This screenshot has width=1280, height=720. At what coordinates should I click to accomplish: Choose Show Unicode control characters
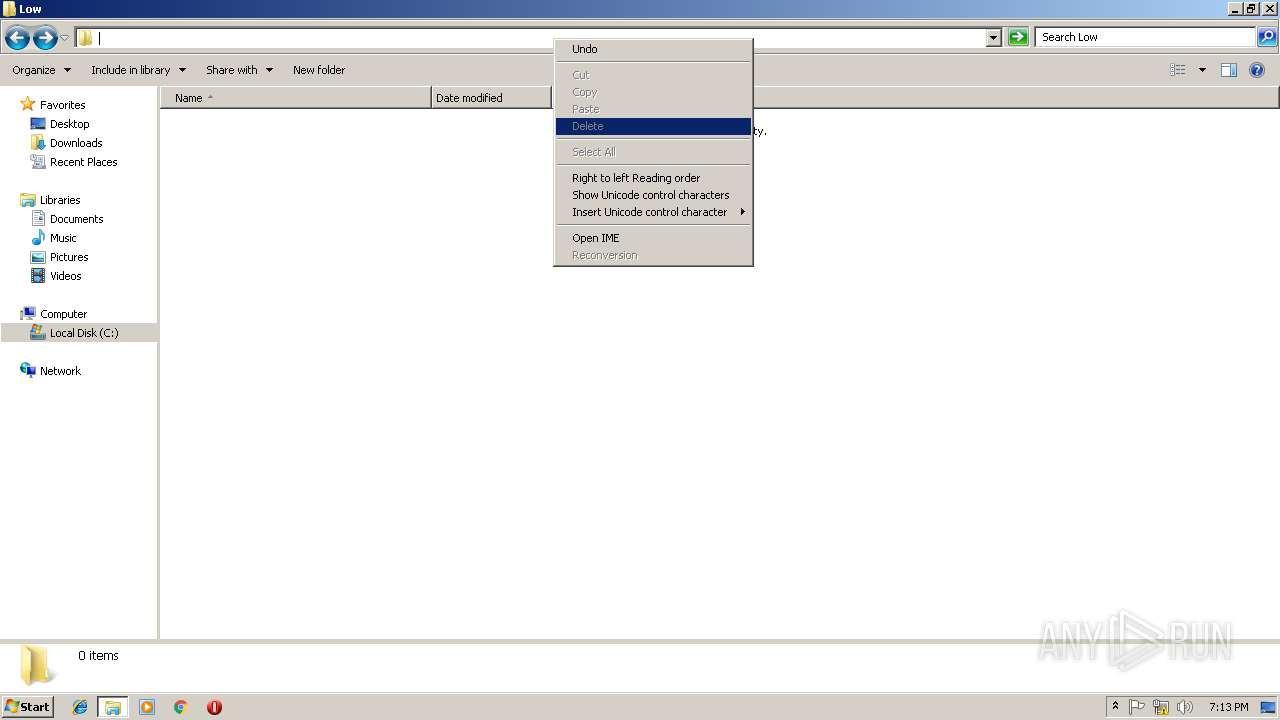(653, 195)
